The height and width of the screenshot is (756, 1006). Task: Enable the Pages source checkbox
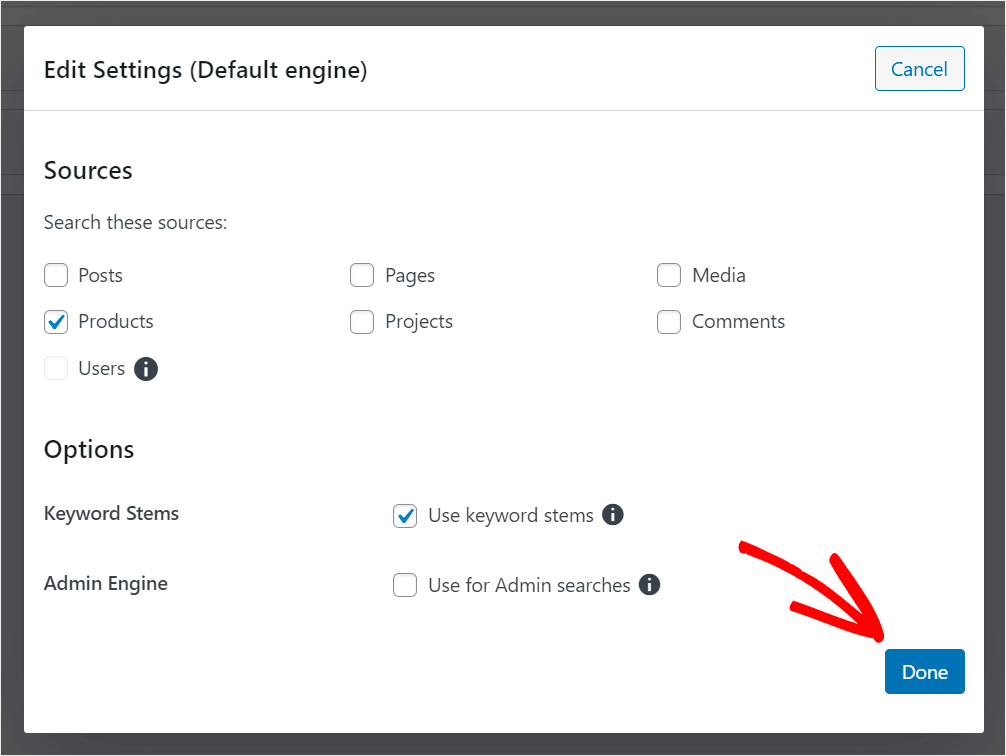(362, 275)
